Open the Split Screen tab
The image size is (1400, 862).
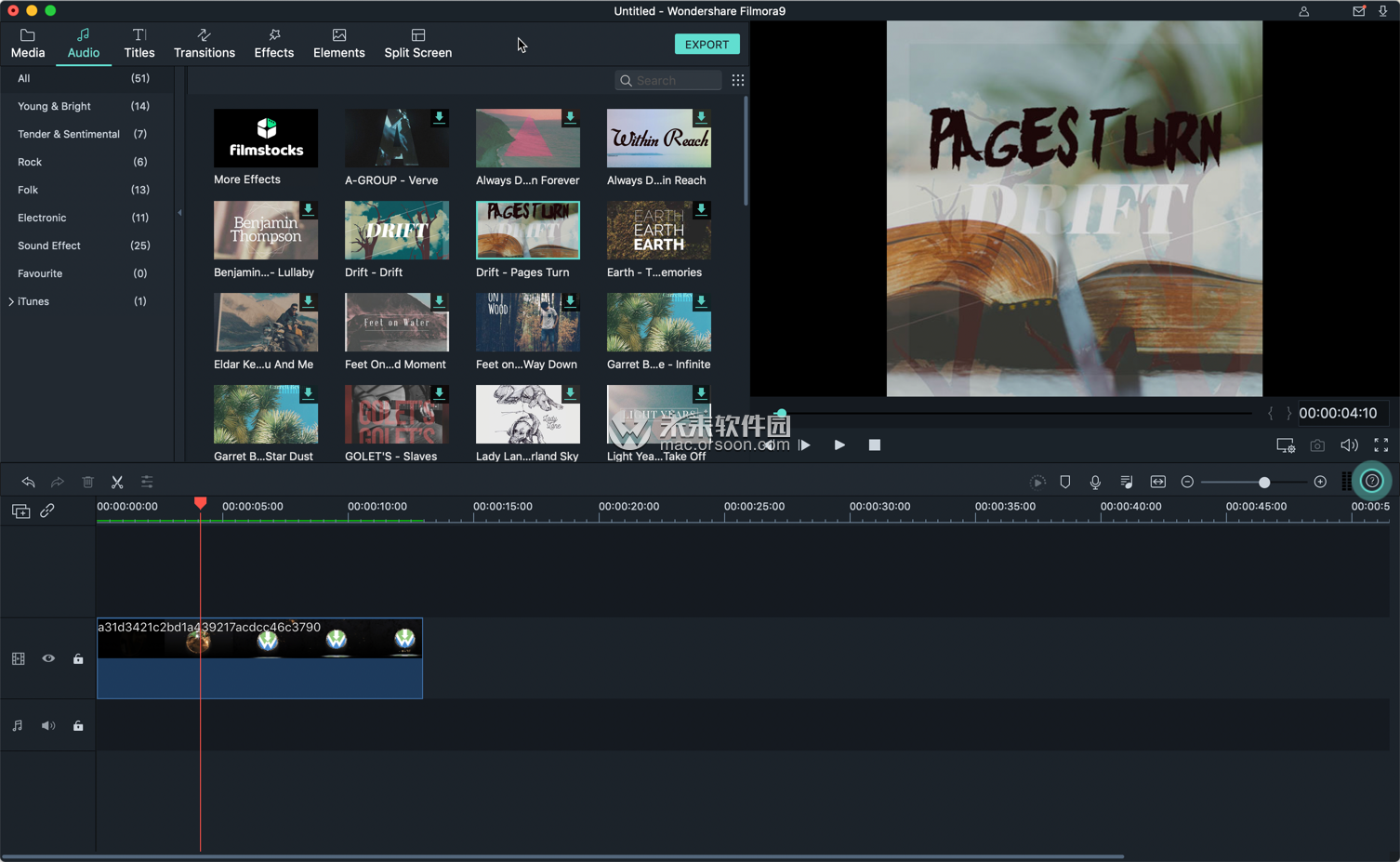pyautogui.click(x=418, y=44)
